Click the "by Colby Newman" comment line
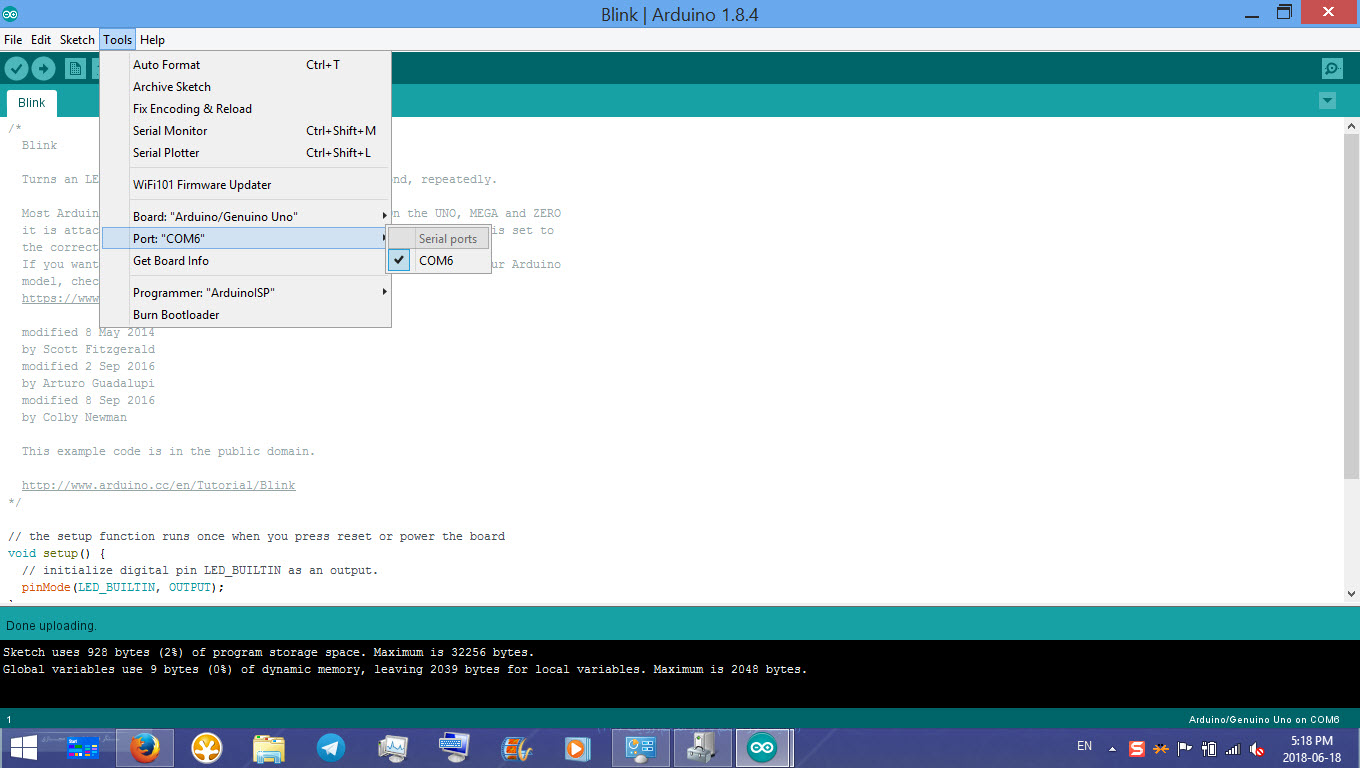Viewport: 1360px width, 768px height. pos(74,418)
